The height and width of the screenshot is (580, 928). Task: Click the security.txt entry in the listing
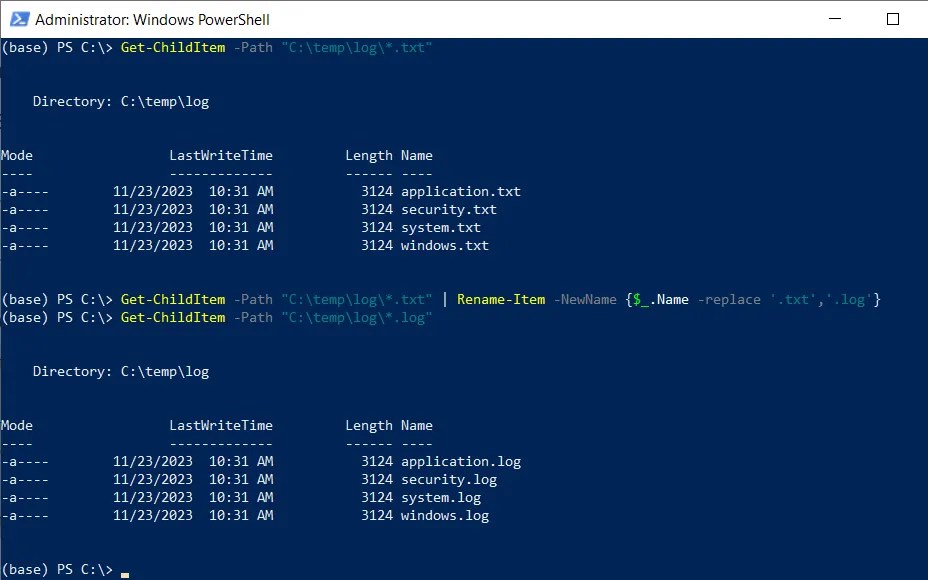449,209
